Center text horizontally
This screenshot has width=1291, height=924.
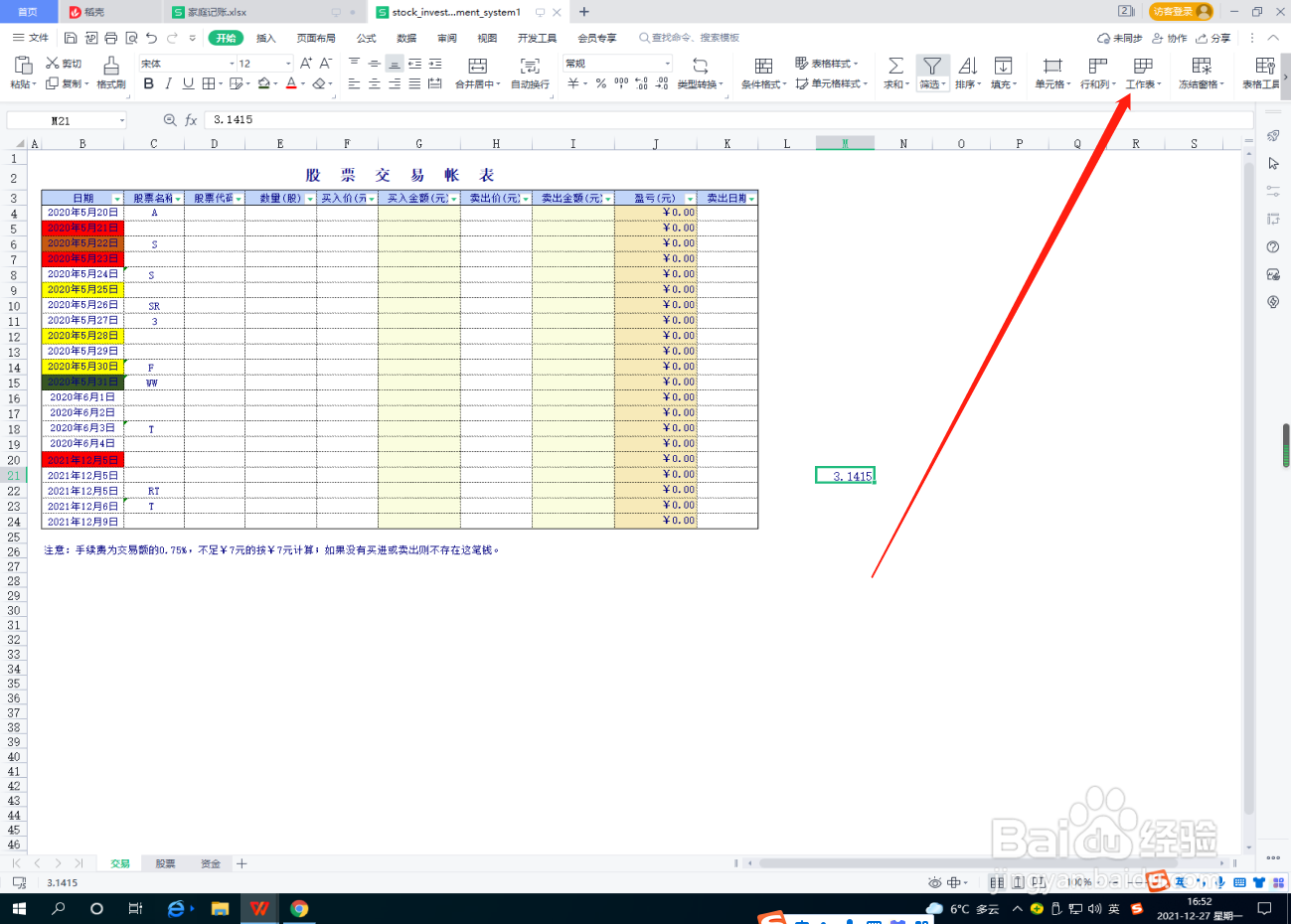tap(375, 83)
